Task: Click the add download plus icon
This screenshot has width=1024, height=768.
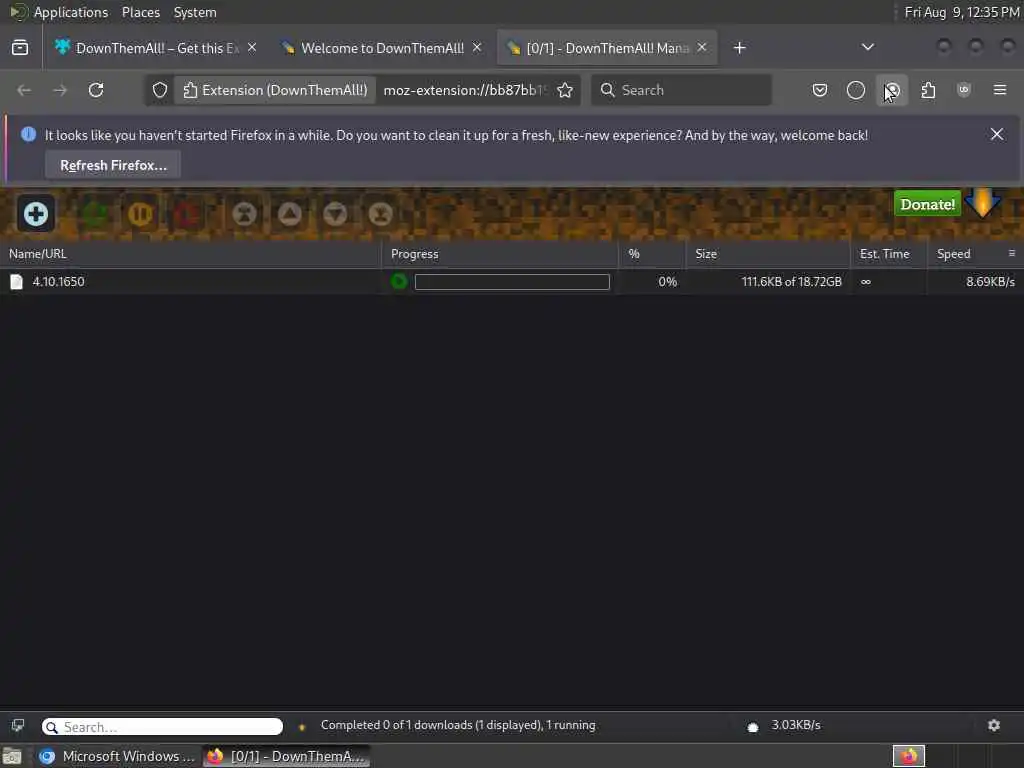Action: click(x=36, y=214)
